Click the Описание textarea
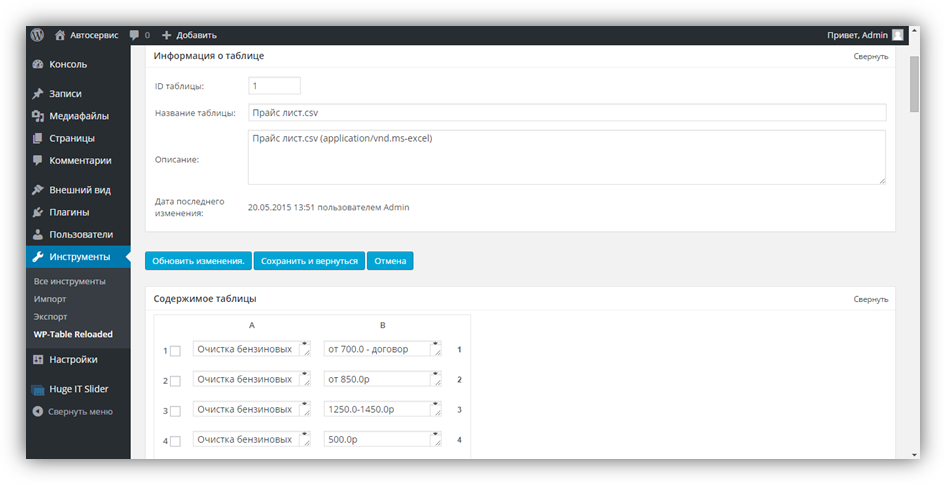 567,157
